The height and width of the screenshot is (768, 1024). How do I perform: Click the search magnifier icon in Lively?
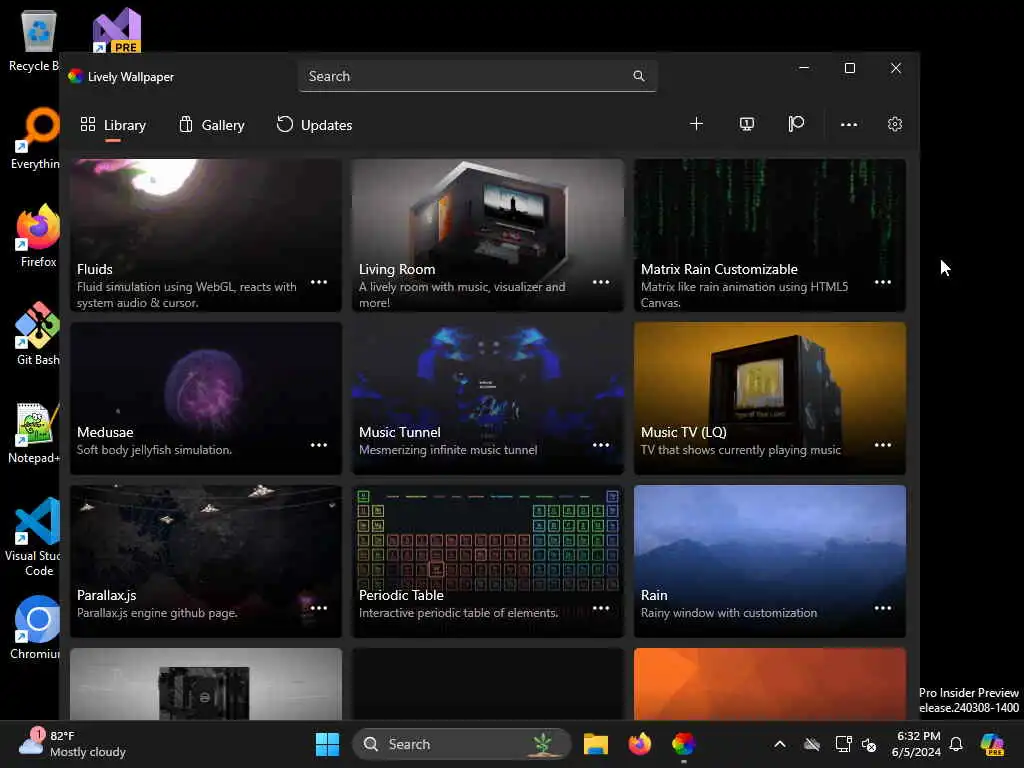pos(639,76)
